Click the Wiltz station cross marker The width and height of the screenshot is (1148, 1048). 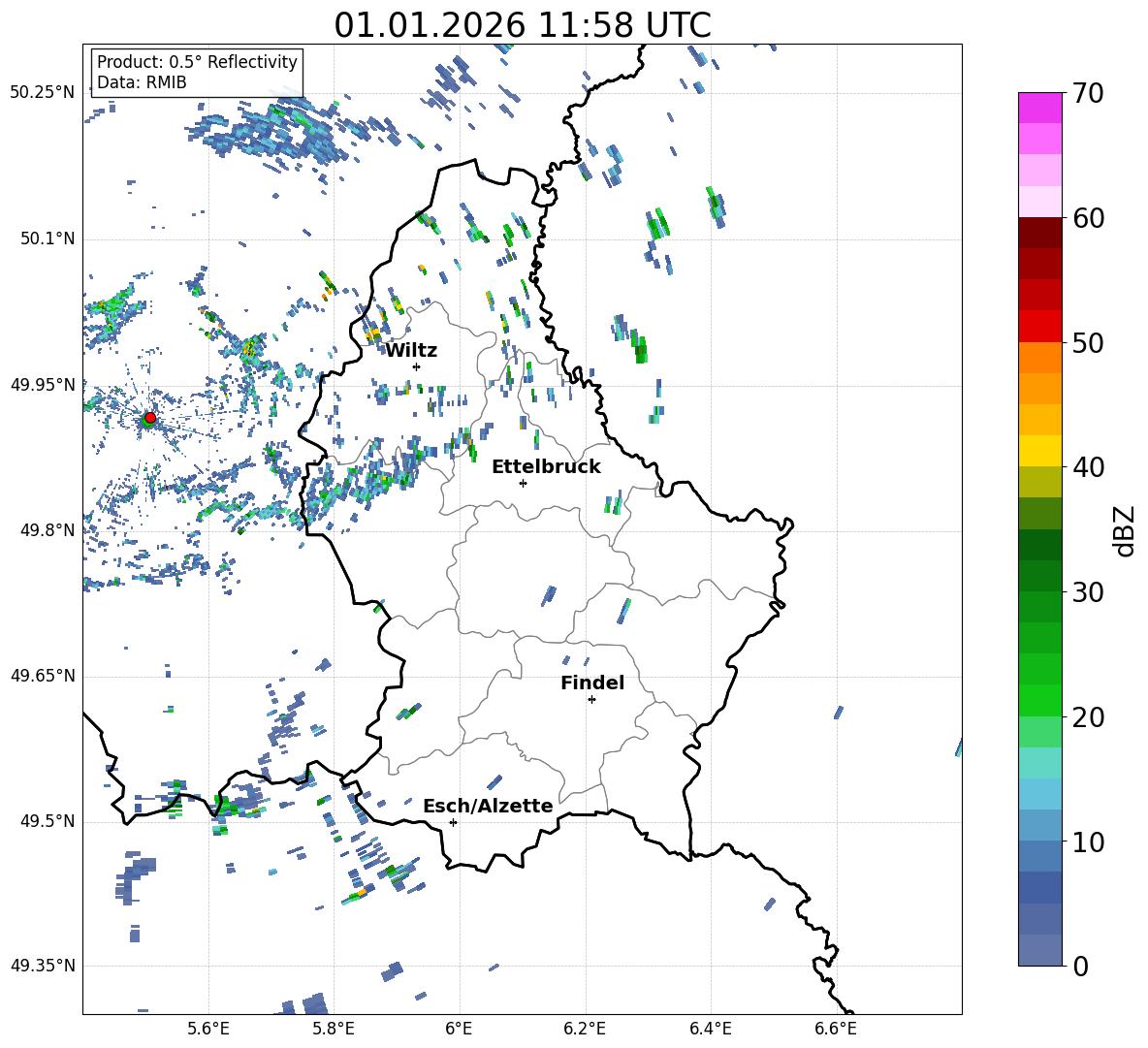417,366
